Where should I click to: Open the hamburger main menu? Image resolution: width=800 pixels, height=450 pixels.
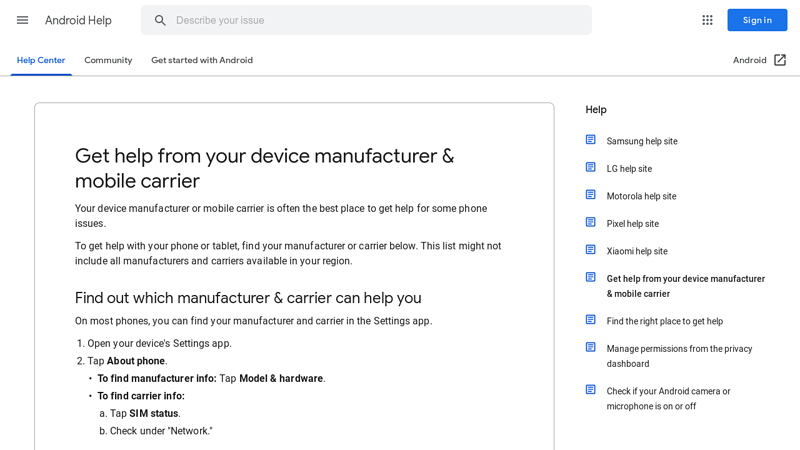click(x=22, y=20)
